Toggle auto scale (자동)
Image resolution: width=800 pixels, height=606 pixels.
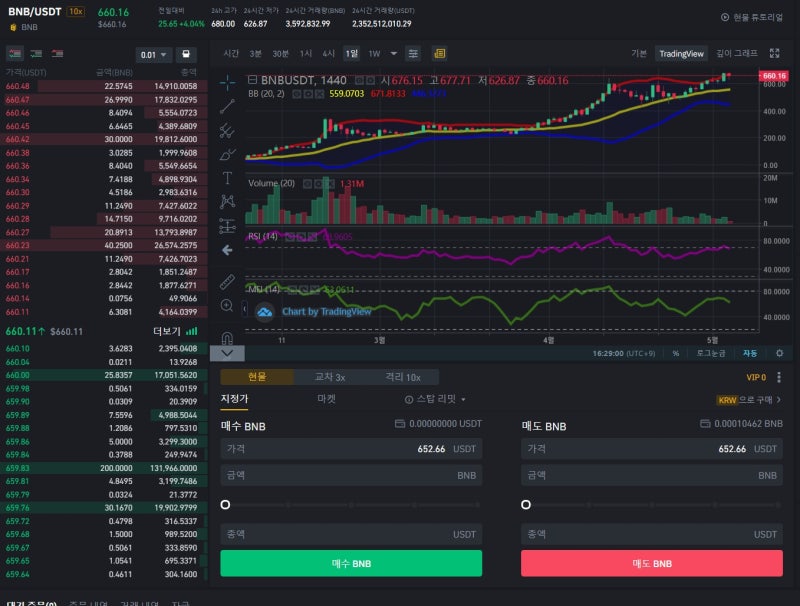(749, 353)
